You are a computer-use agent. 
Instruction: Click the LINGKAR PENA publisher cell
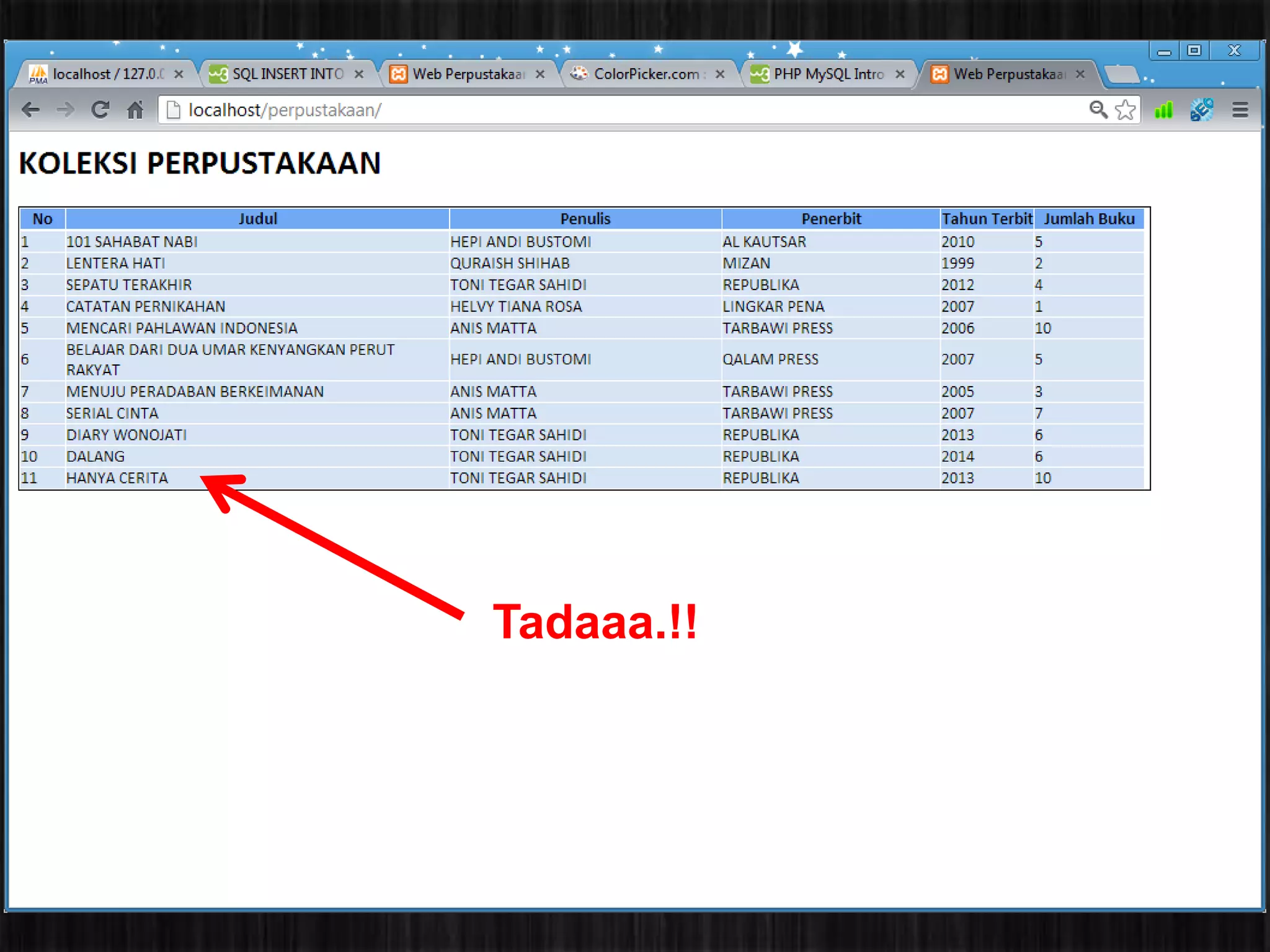[831, 307]
